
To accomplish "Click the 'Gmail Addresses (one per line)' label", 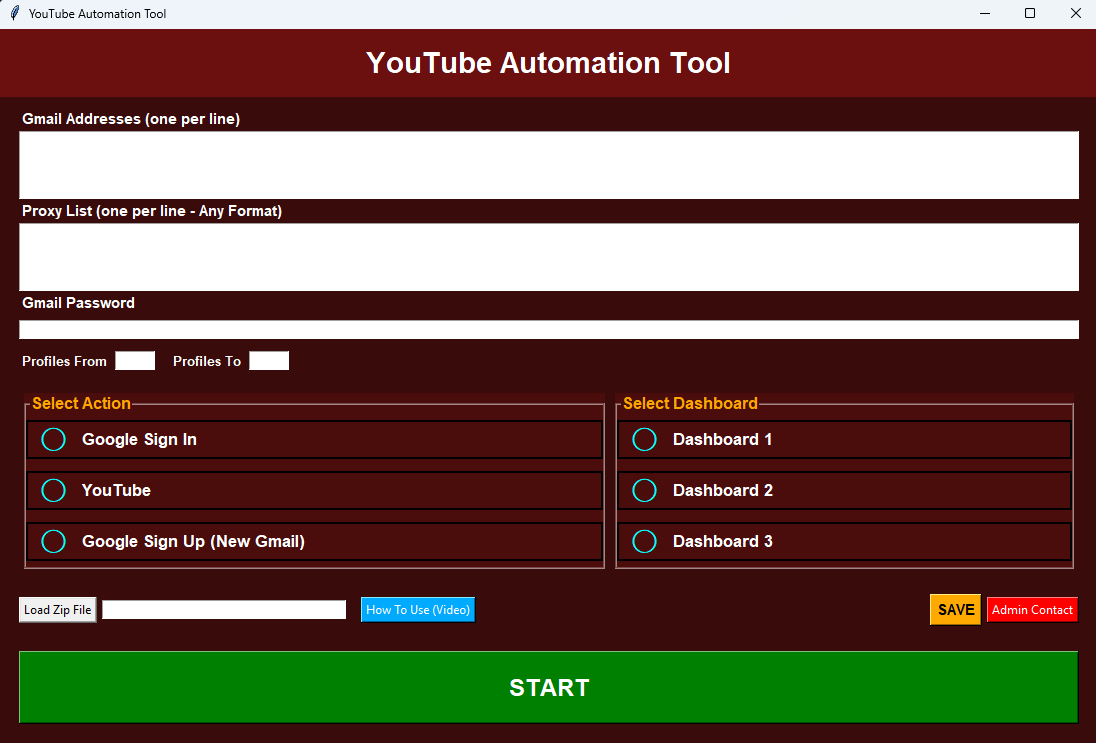I will click(131, 119).
